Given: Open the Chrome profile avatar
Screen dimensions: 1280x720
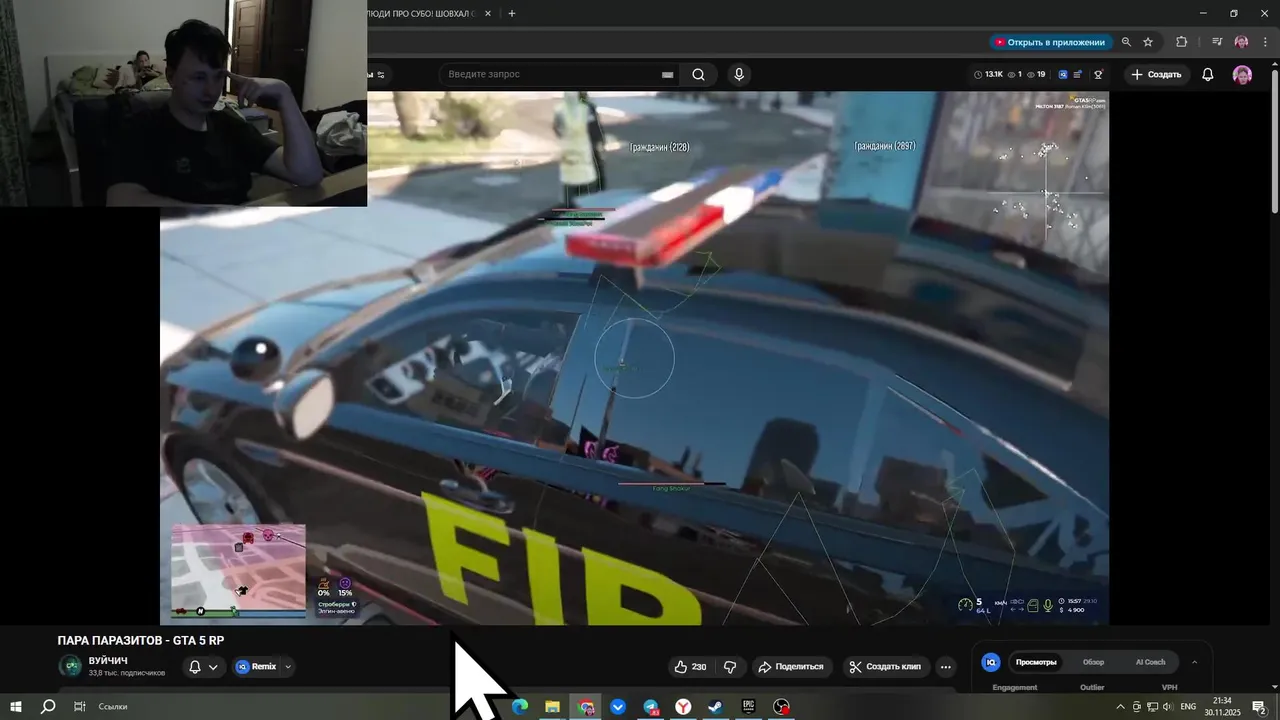Looking at the screenshot, I should click(1241, 42).
